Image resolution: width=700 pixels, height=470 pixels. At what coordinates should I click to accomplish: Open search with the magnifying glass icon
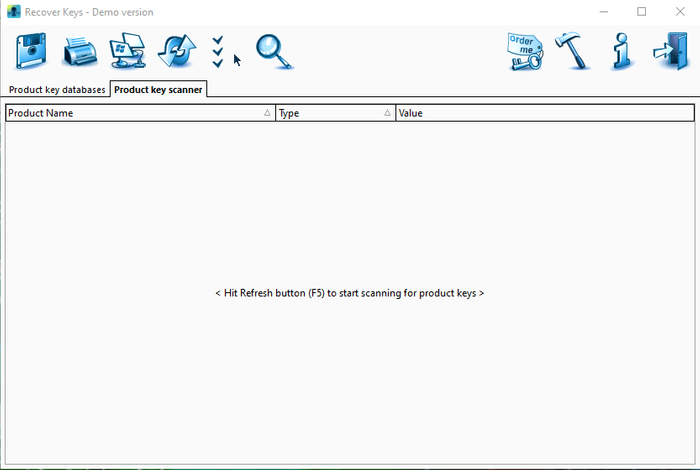pyautogui.click(x=273, y=51)
